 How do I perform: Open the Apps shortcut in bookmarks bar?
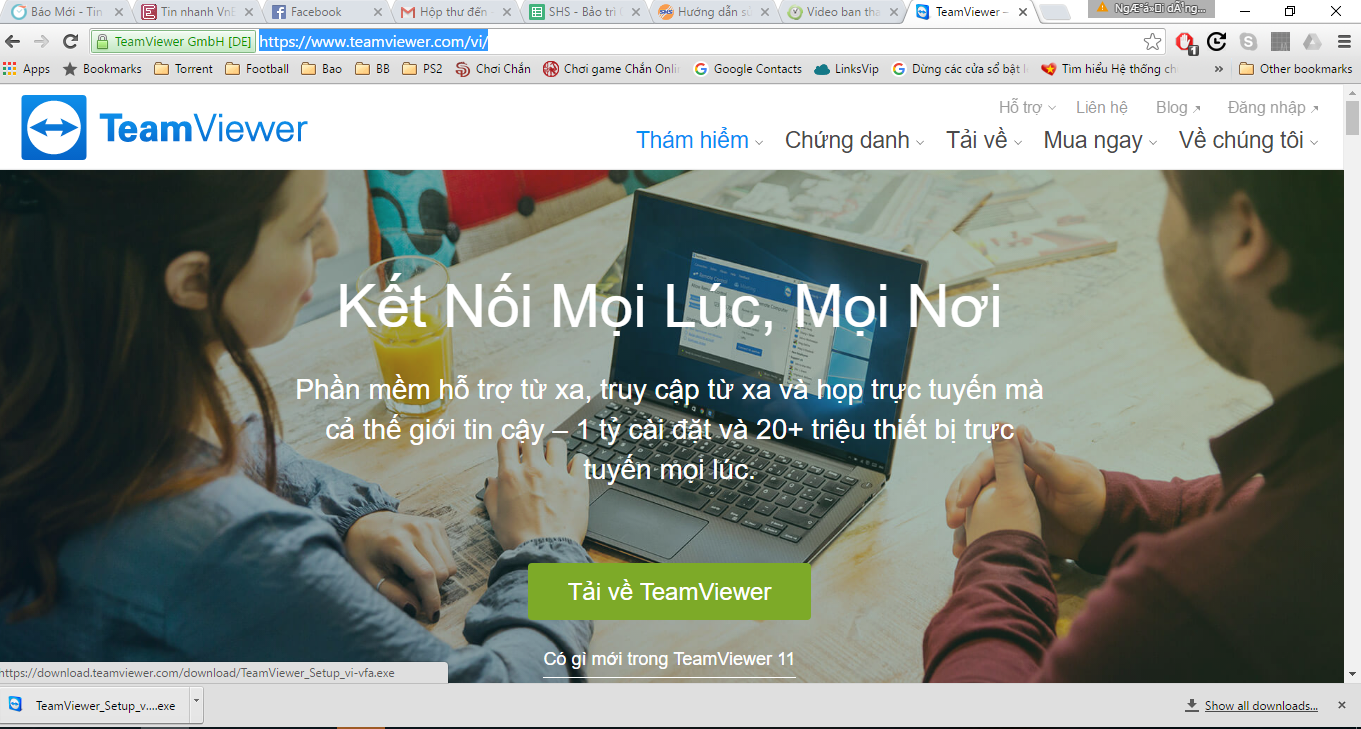27,69
